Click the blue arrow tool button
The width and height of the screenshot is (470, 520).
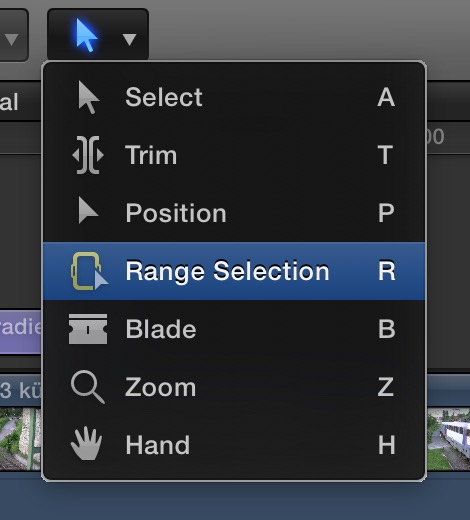86,35
